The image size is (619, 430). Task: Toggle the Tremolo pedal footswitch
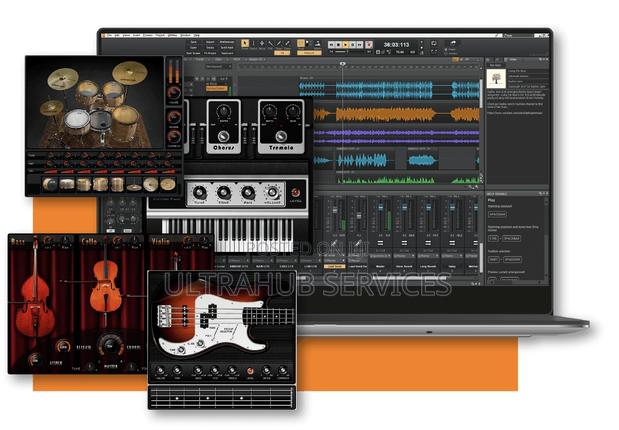(x=281, y=137)
